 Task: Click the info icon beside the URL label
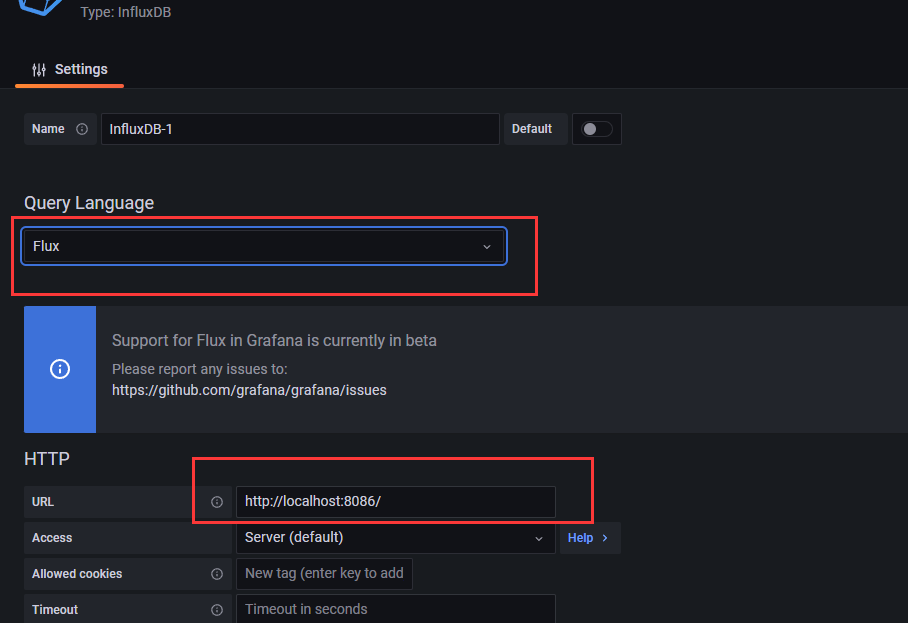coord(217,502)
